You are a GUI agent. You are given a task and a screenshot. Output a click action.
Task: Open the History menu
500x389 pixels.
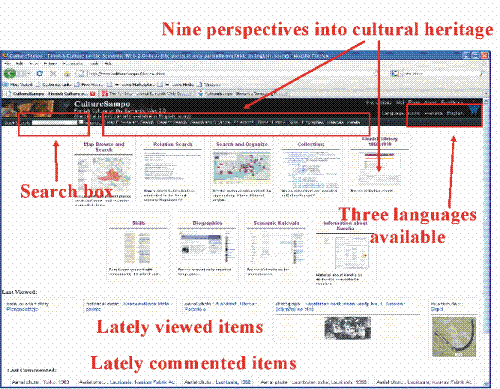click(x=51, y=63)
